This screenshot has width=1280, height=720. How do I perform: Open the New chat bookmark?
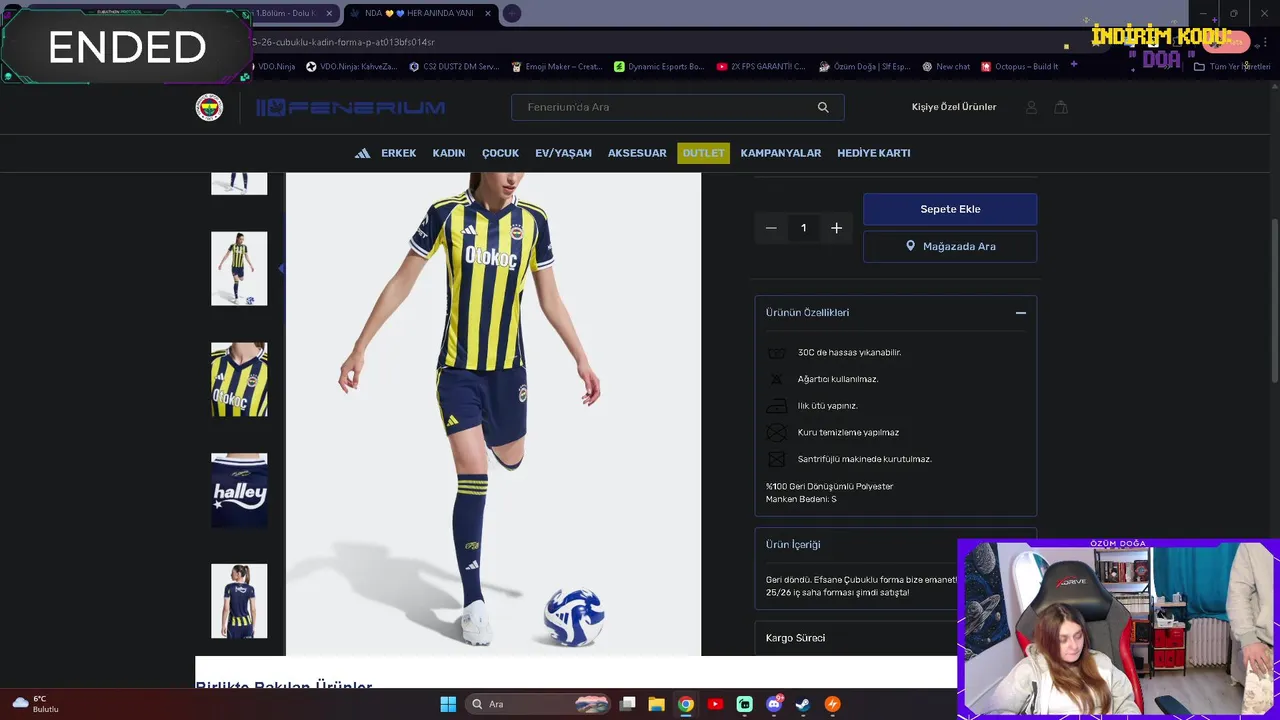click(x=946, y=66)
